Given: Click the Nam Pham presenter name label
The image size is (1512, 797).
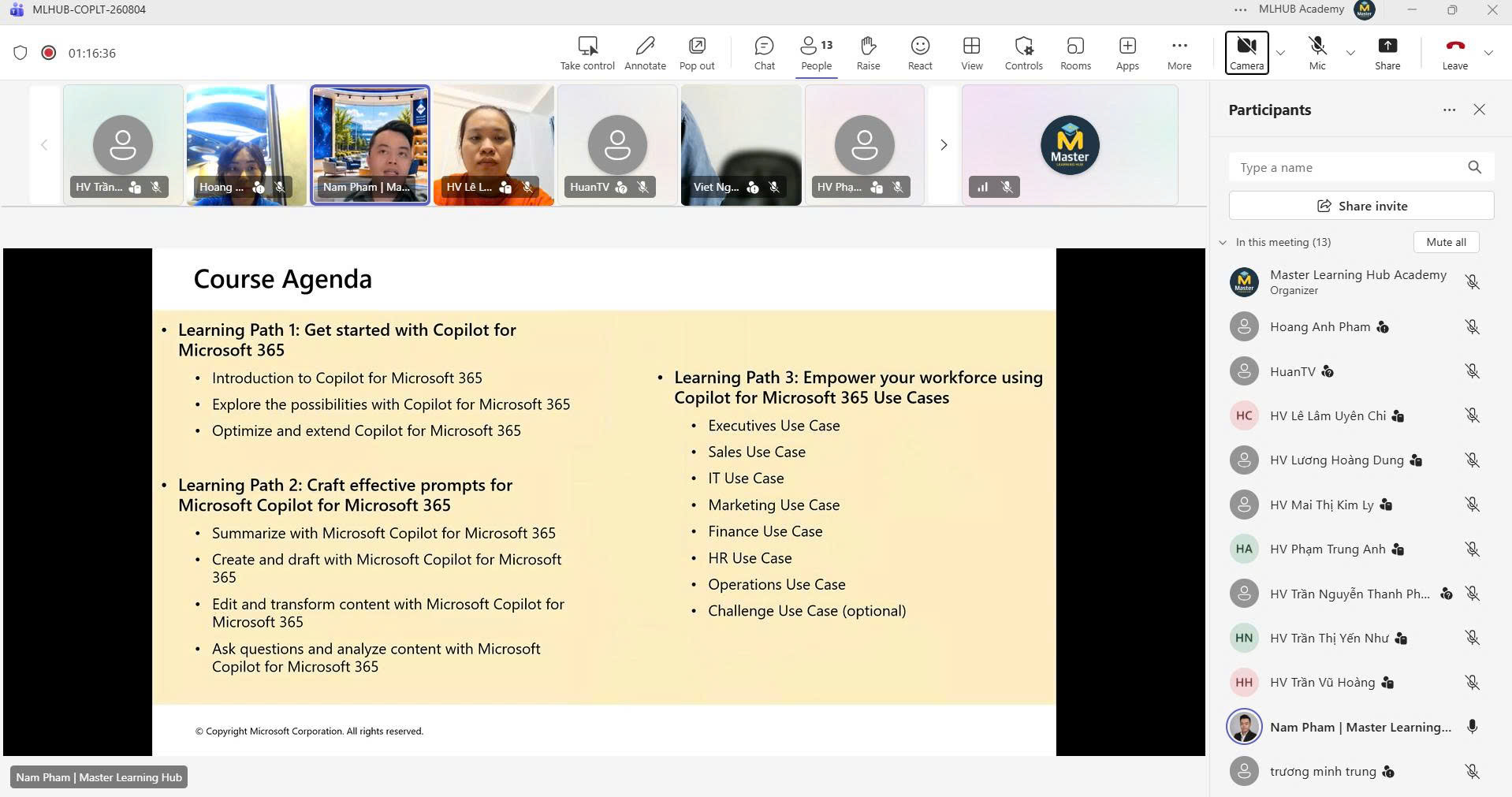Looking at the screenshot, I should click(99, 777).
